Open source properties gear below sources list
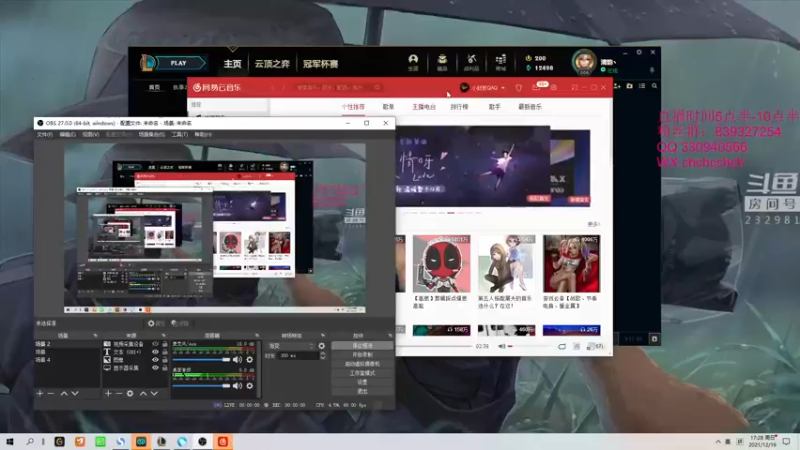The height and width of the screenshot is (450, 800). 130,393
